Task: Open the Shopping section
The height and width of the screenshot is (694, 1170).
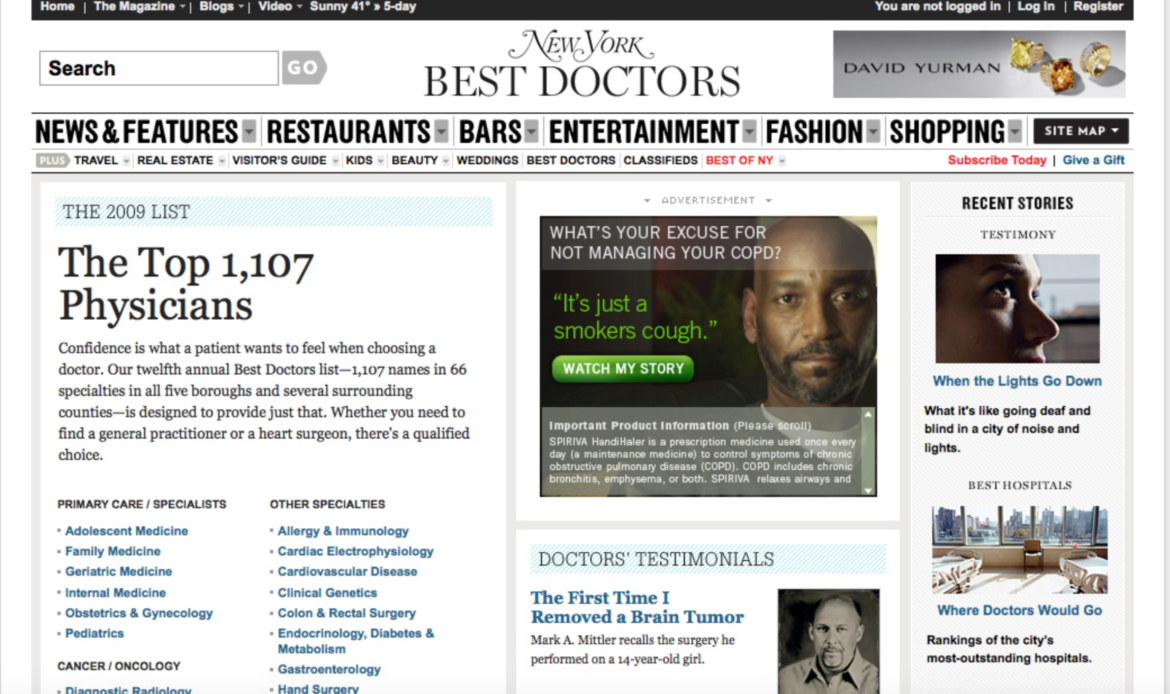Action: coord(947,132)
